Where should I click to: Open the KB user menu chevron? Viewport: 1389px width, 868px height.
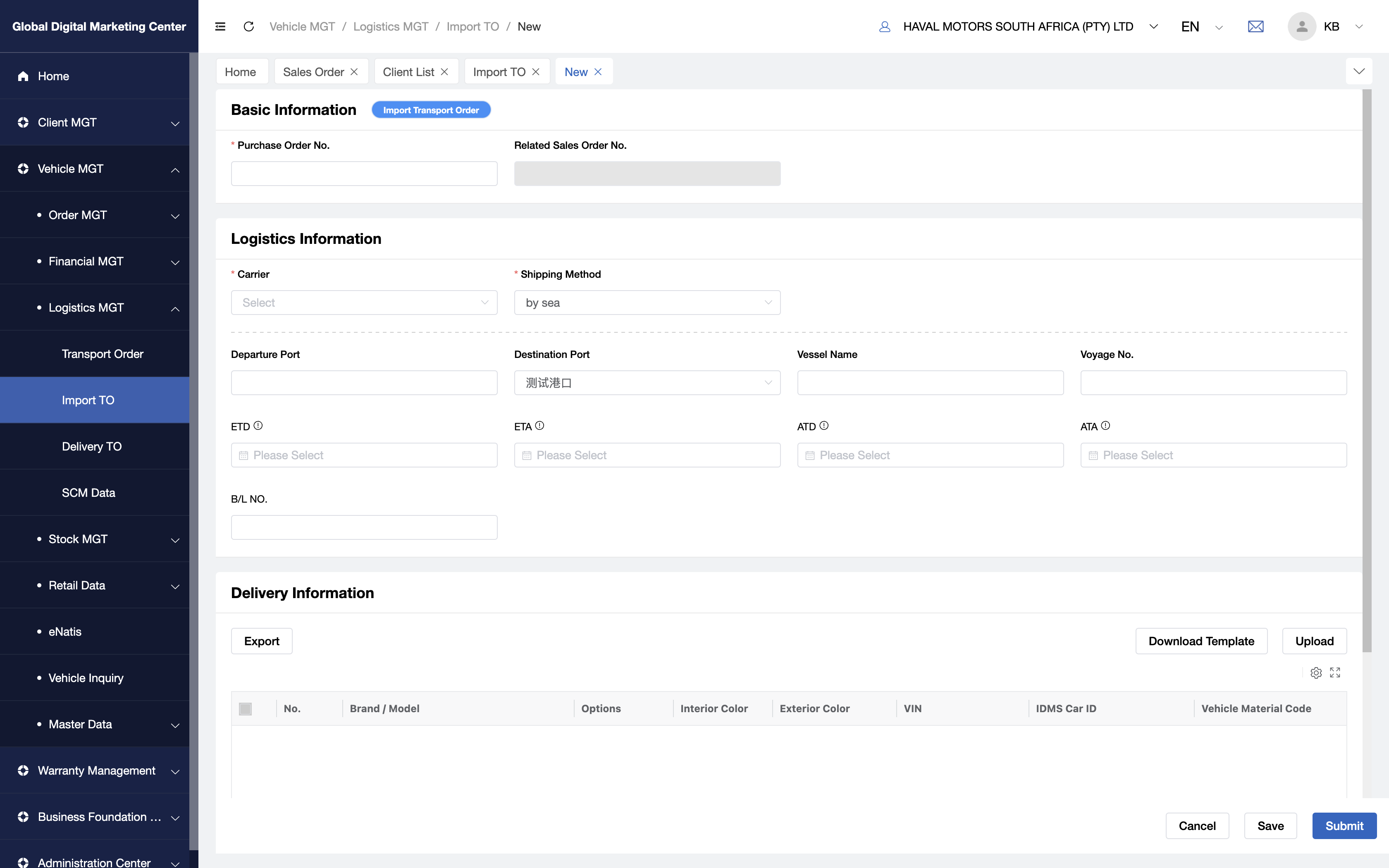point(1358,26)
